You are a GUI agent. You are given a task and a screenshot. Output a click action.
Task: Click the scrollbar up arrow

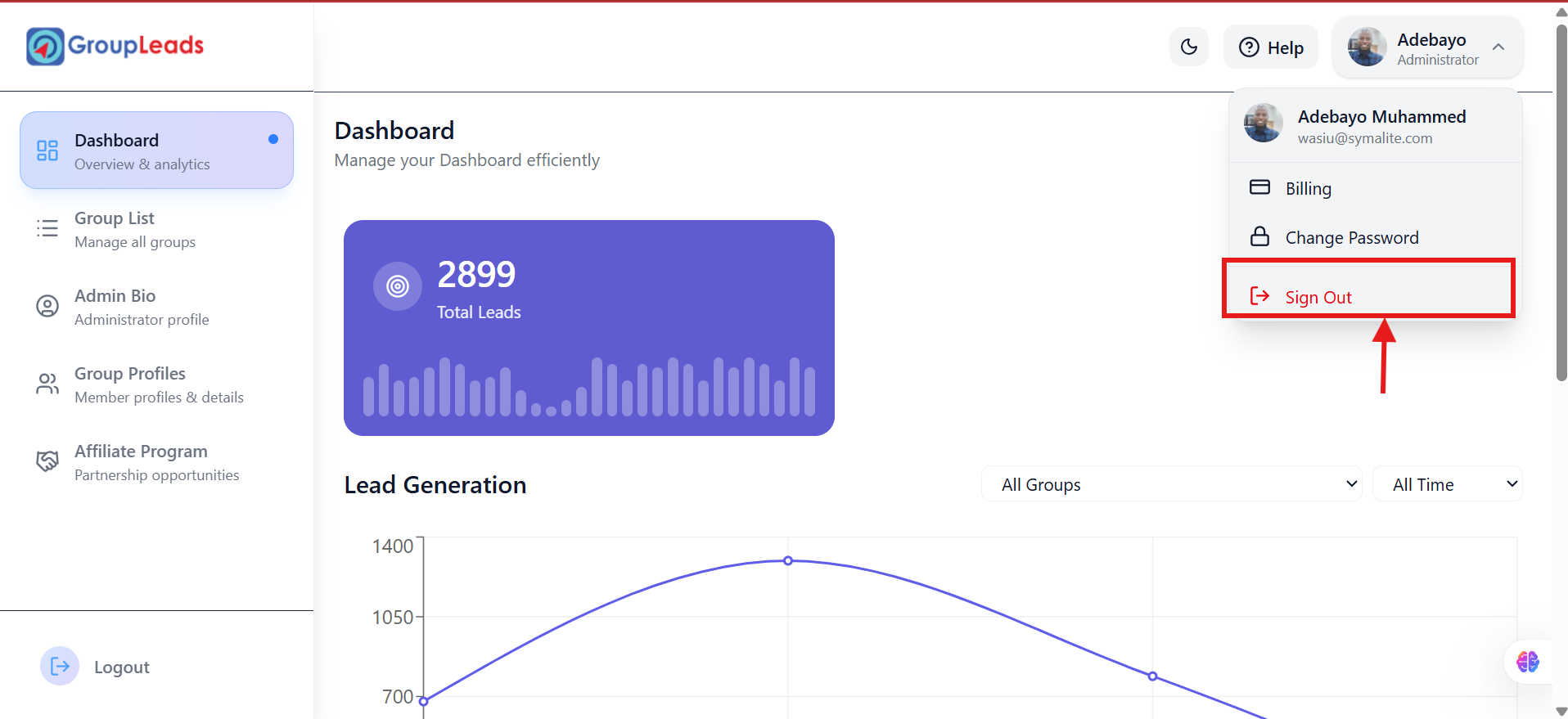[1561, 11]
